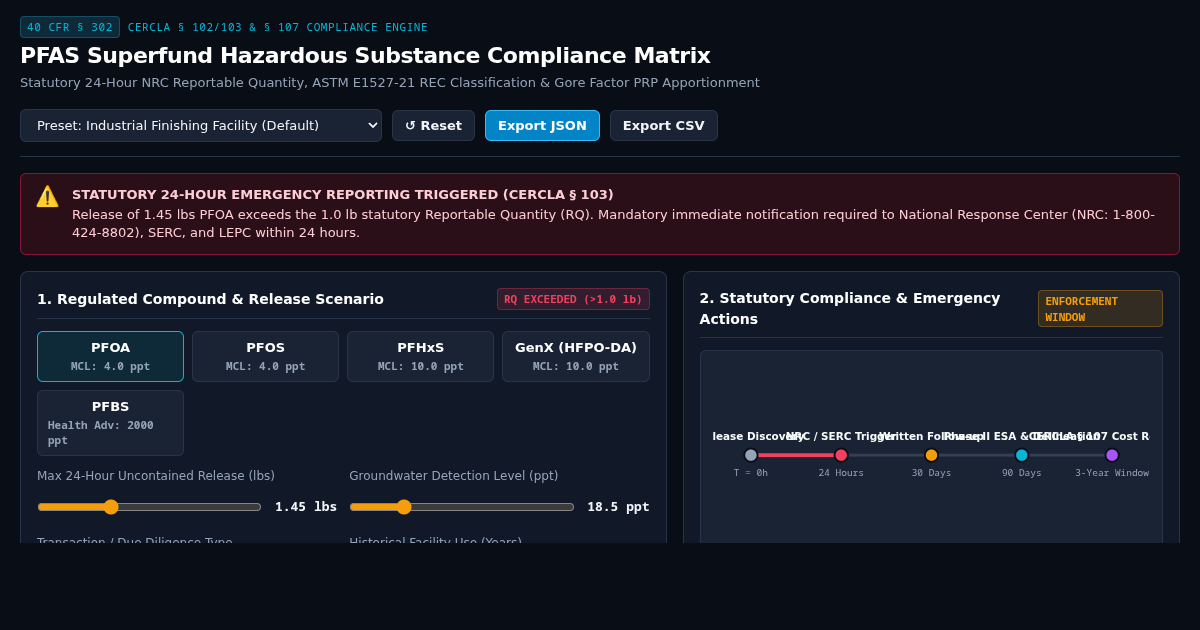
Task: Click the Reset button
Action: (x=433, y=125)
